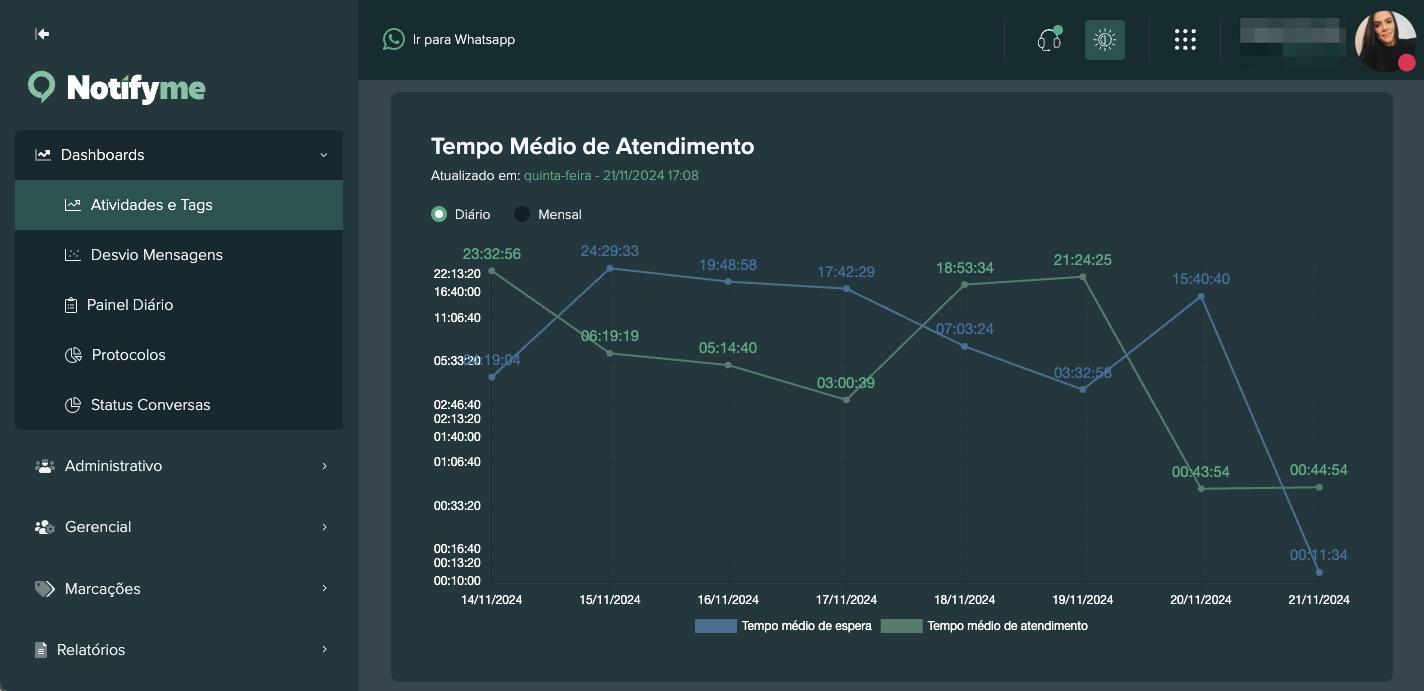The image size is (1424, 691).
Task: Open the headset support icon
Action: 1048,40
